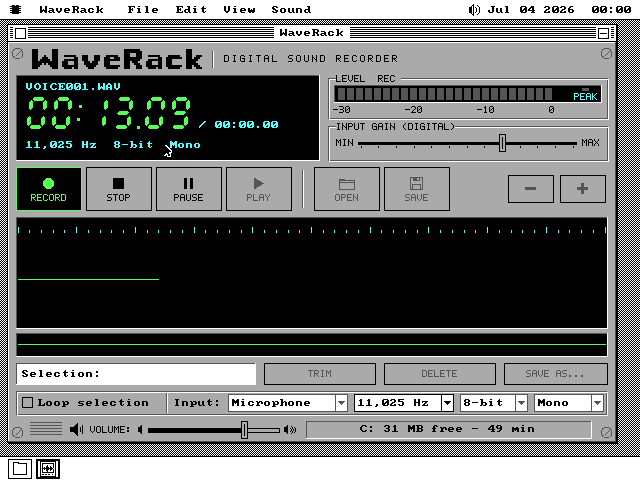The image size is (640, 480).
Task: Zoom out the waveform with minus
Action: pos(531,189)
